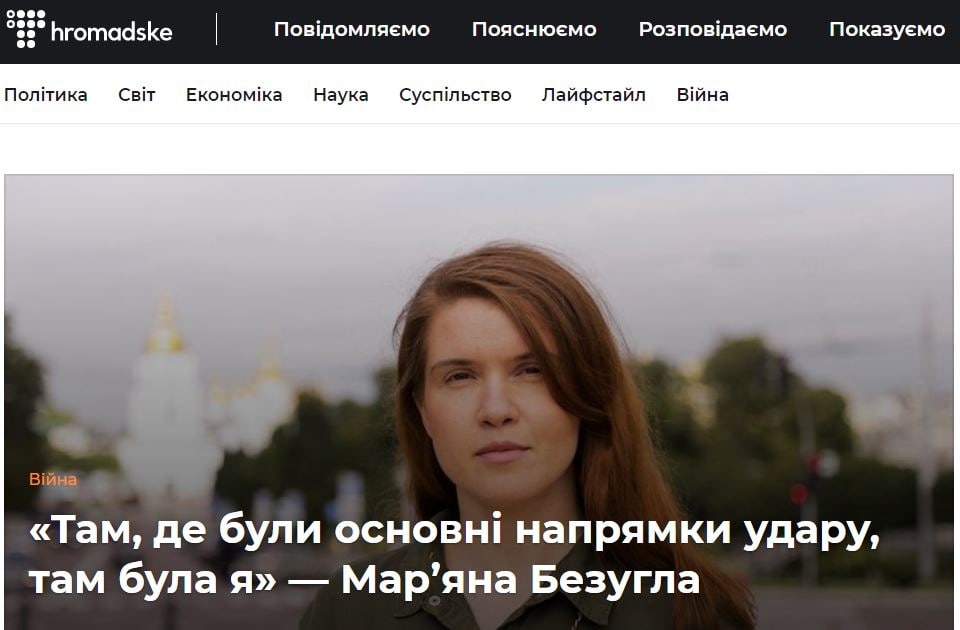The width and height of the screenshot is (960, 630).
Task: Open the article headline about основні напрямки удару
Action: pyautogui.click(x=454, y=555)
